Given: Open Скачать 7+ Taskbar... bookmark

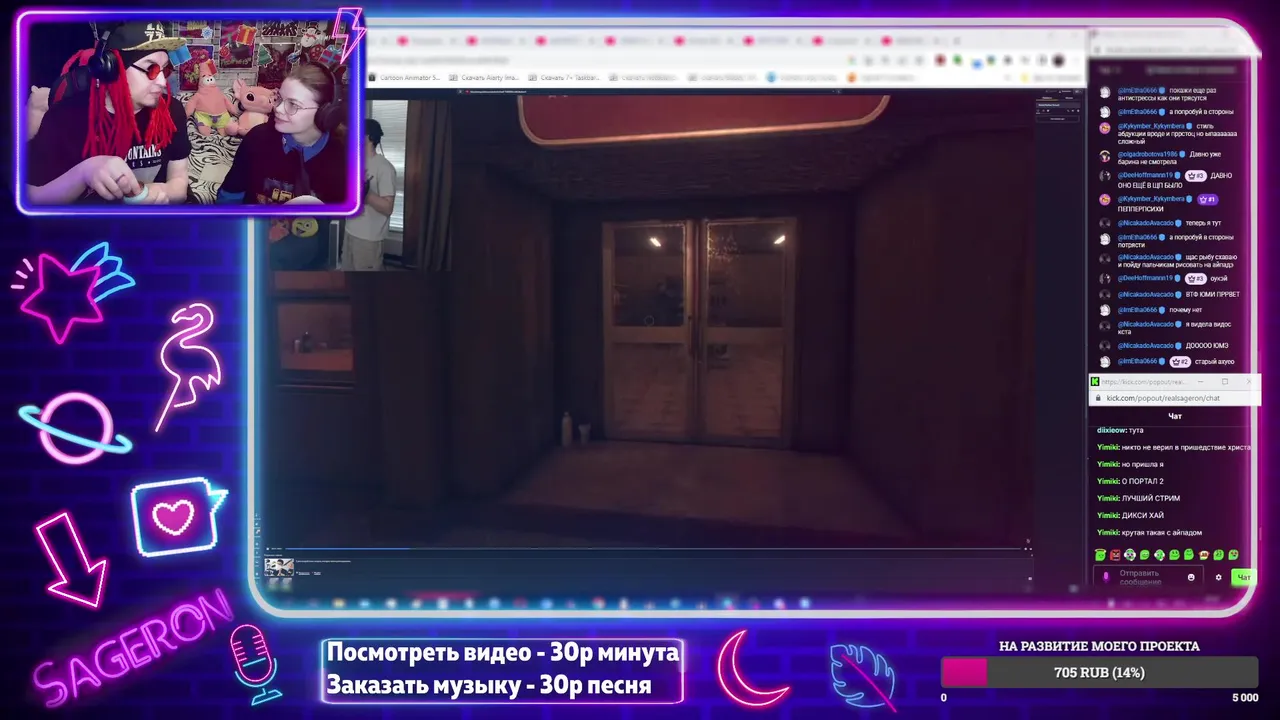Looking at the screenshot, I should click(564, 77).
